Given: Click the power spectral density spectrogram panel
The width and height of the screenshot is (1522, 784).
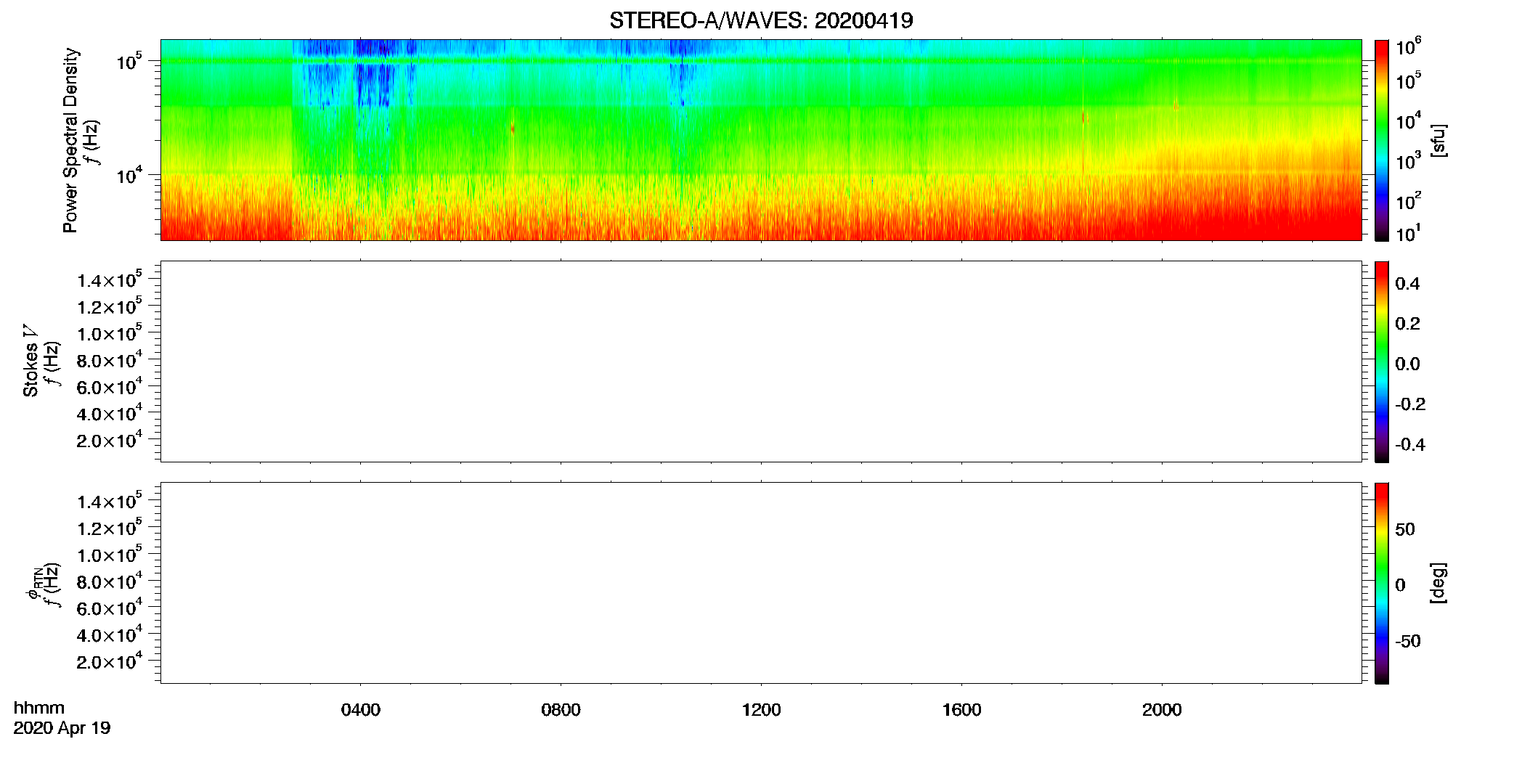Looking at the screenshot, I should pyautogui.click(x=761, y=140).
